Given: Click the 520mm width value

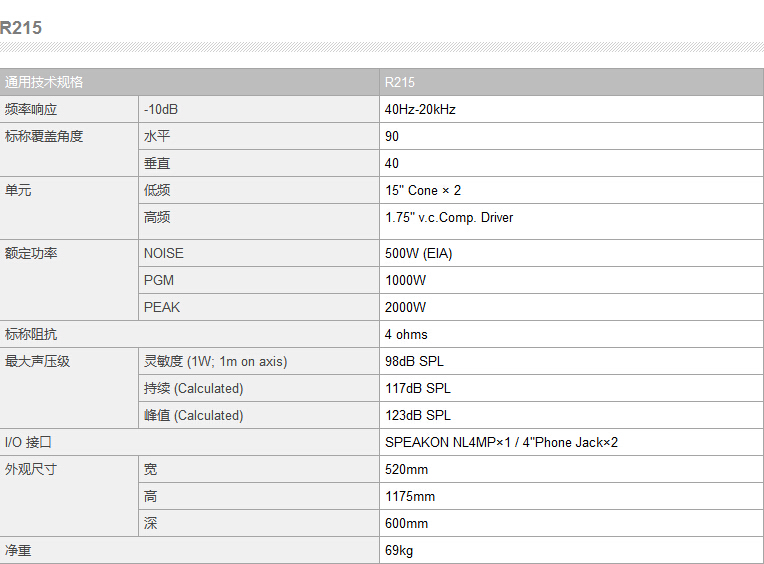Looking at the screenshot, I should 406,470.
